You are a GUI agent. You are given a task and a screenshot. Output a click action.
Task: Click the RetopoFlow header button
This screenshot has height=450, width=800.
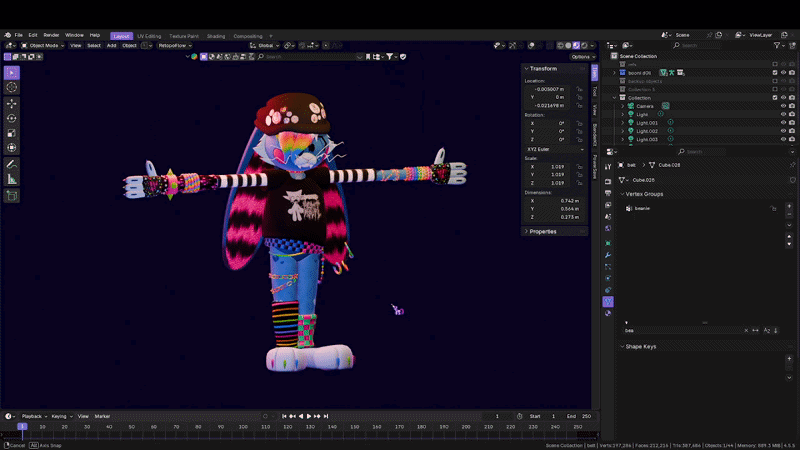(172, 45)
